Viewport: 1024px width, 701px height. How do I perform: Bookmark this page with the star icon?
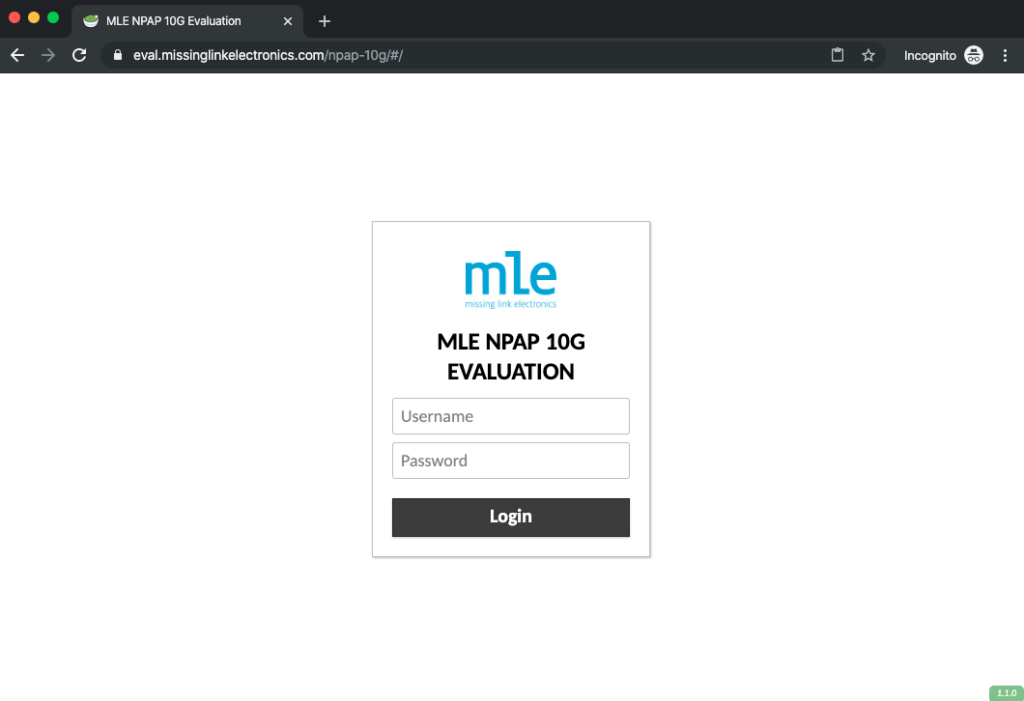point(868,56)
